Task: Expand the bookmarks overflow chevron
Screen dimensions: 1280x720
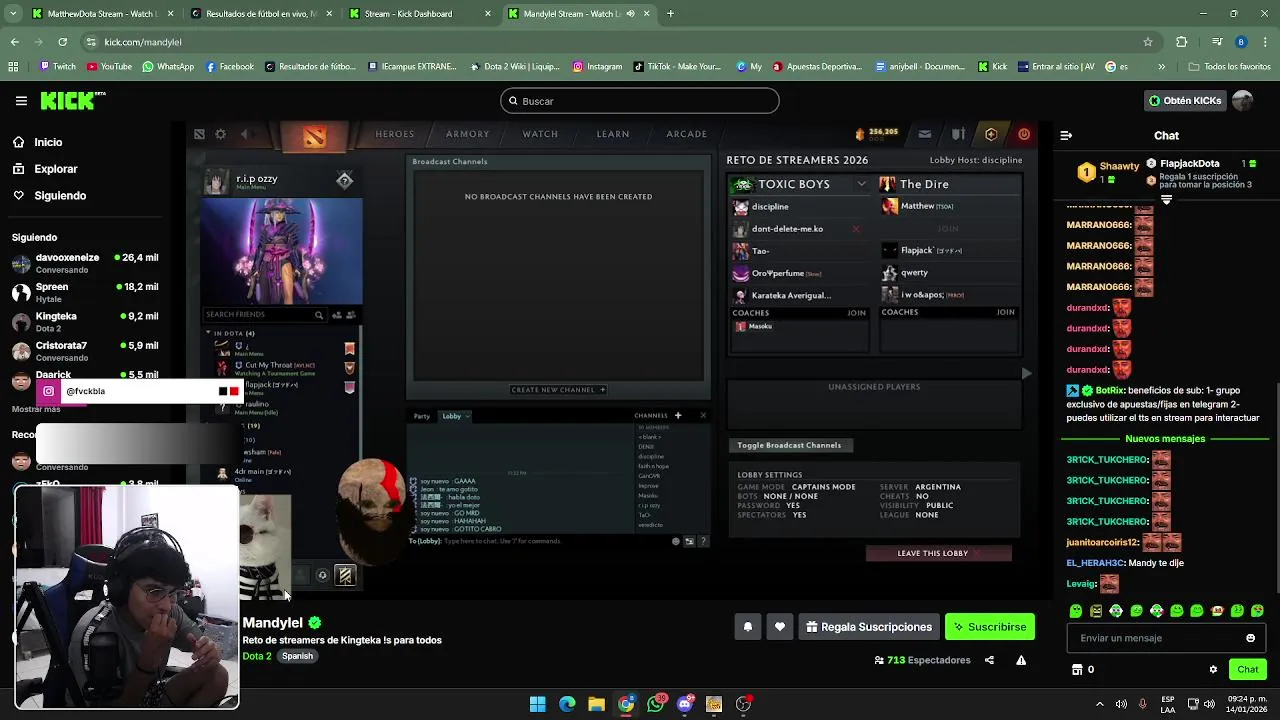Action: pyautogui.click(x=1161, y=67)
